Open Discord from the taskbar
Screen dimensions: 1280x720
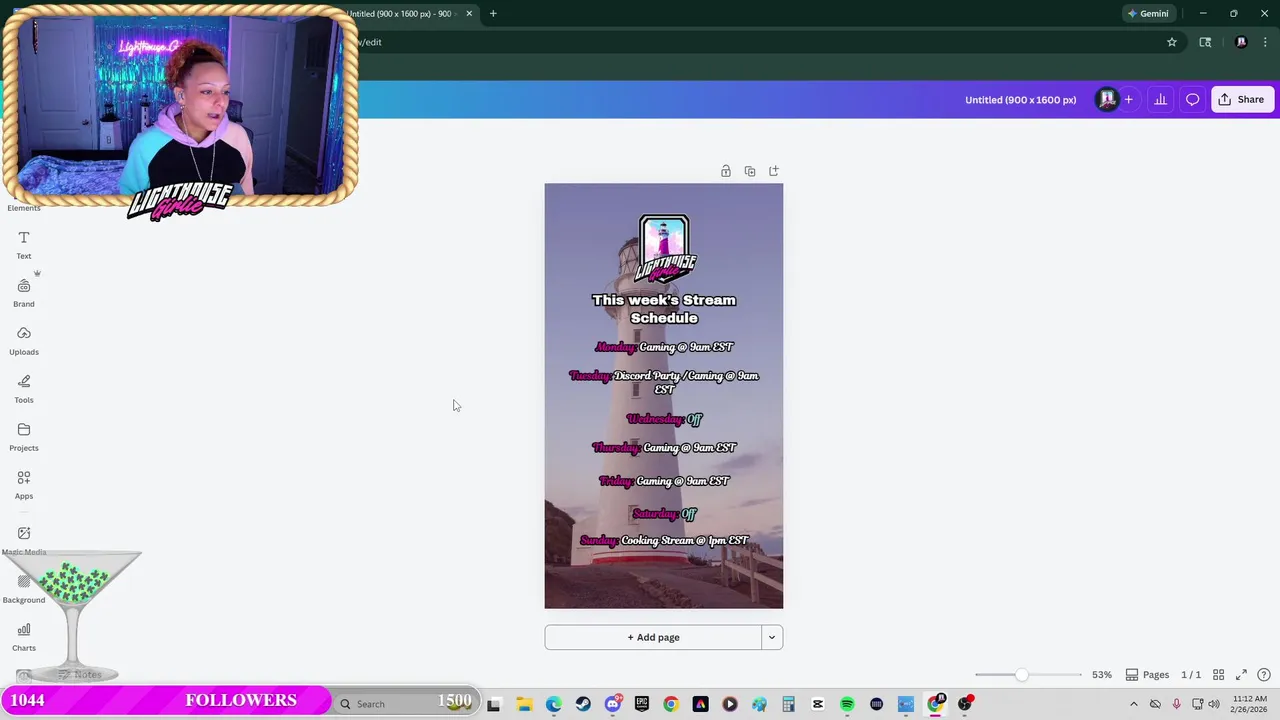coord(613,704)
